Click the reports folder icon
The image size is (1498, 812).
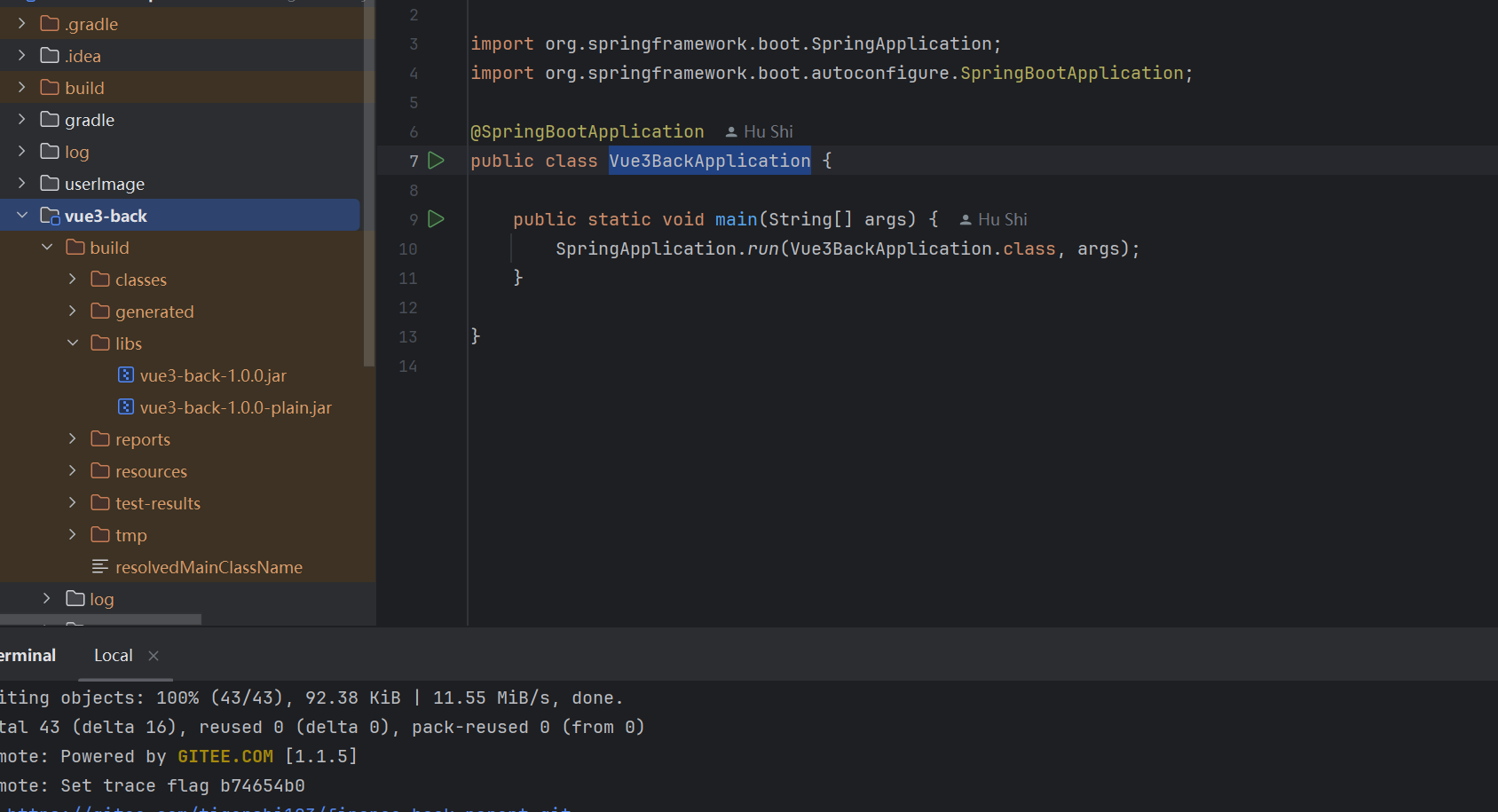[100, 439]
